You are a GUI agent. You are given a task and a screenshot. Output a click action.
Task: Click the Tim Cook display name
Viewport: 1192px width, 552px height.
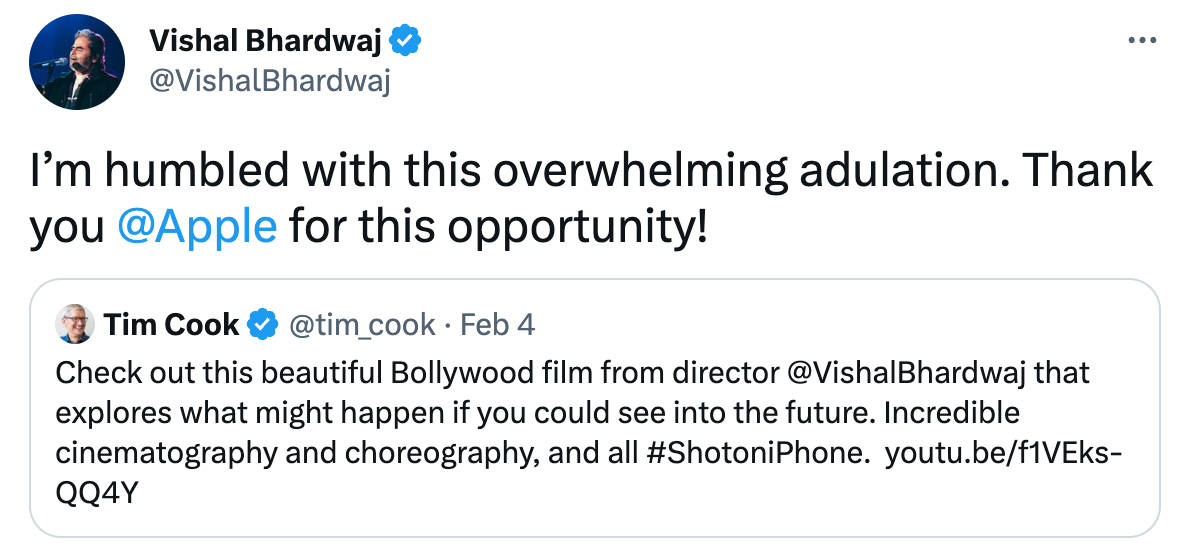point(171,325)
